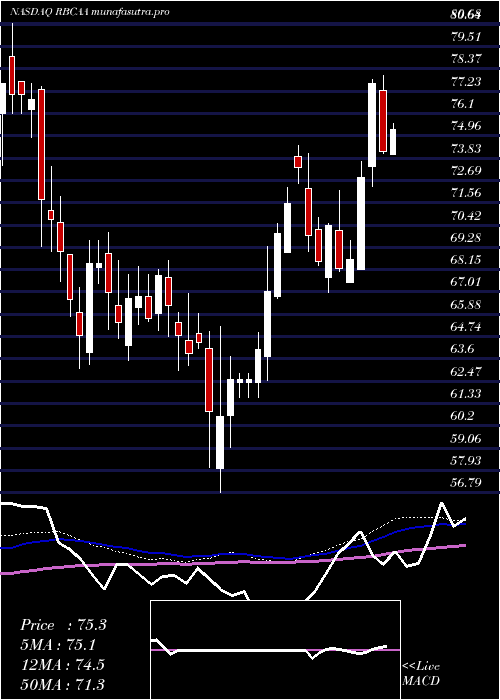Select the 79.51 price axis label

466,37
